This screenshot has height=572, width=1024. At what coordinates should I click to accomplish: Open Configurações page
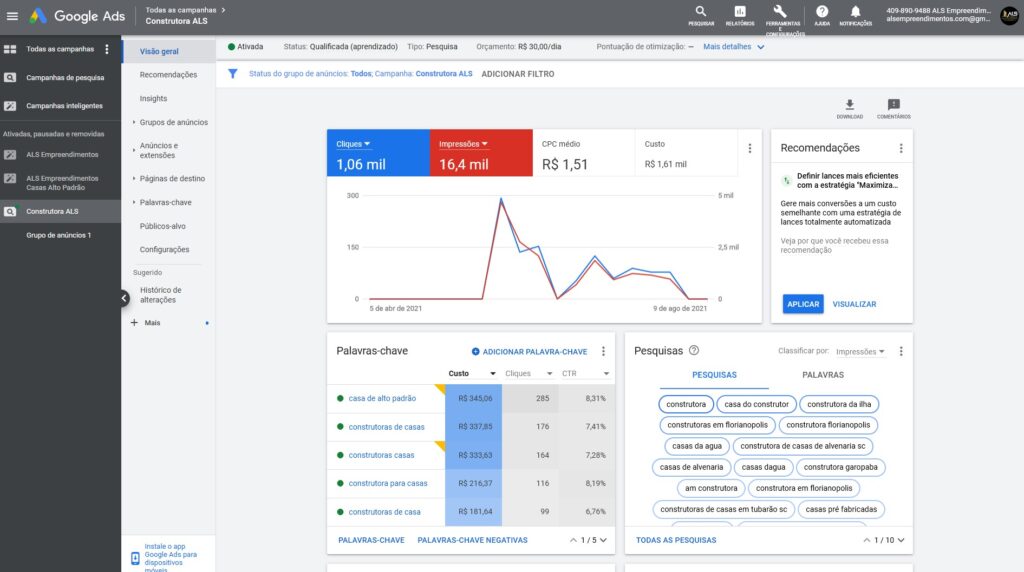point(165,249)
